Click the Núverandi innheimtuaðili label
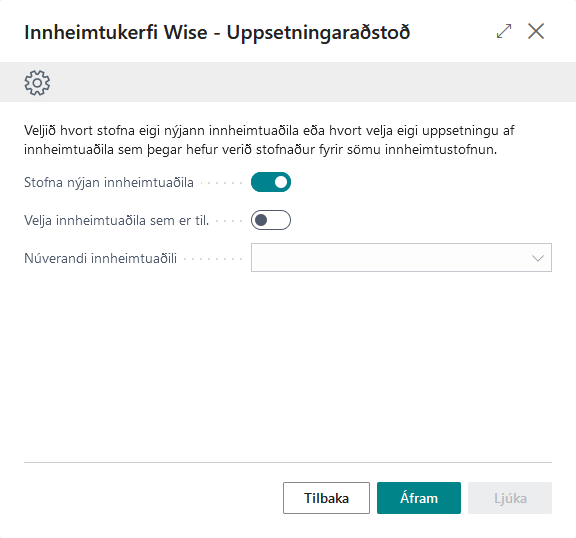576x538 pixels. point(100,258)
